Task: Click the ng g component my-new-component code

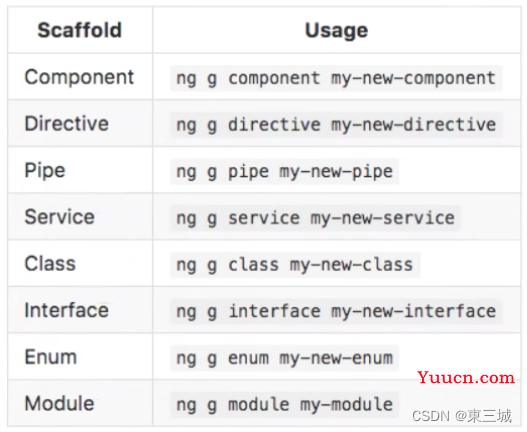Action: coord(336,78)
